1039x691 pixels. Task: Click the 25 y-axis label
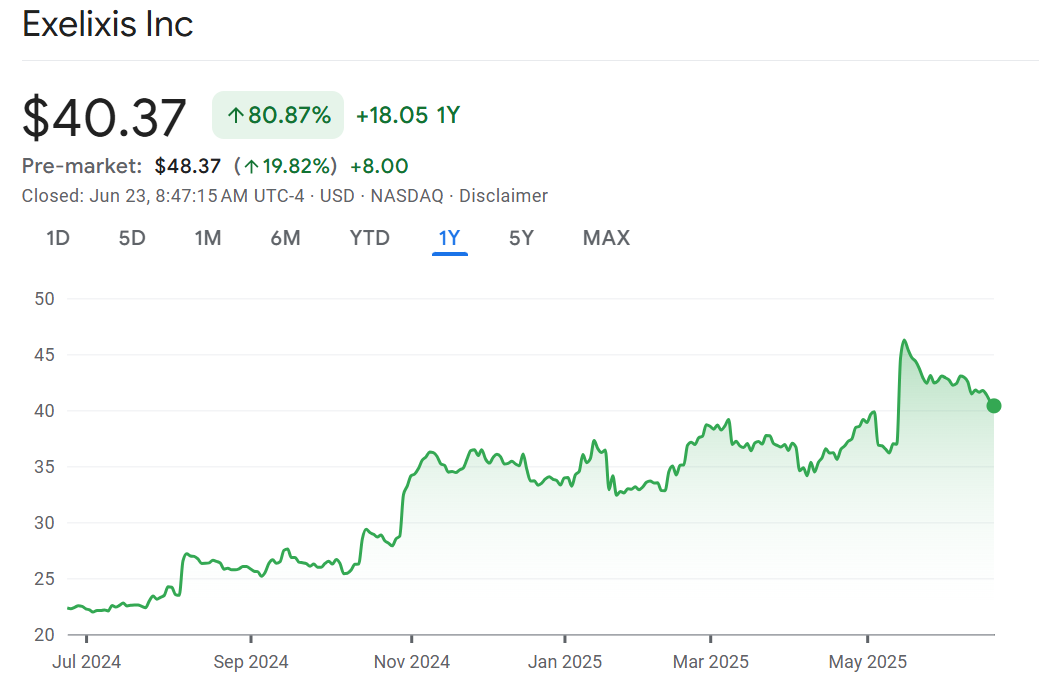click(x=44, y=579)
